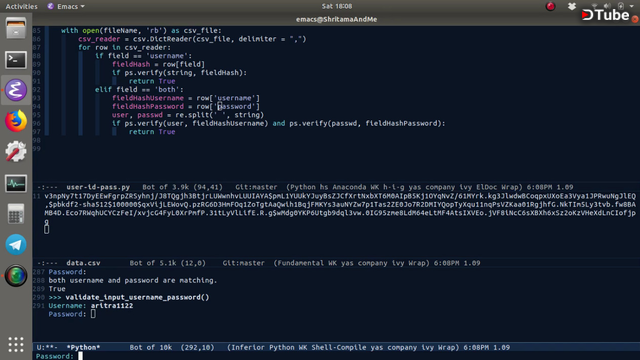This screenshot has height=360, width=640.
Task: Open the Emacs app menu dropdown
Action: (x=66, y=6)
